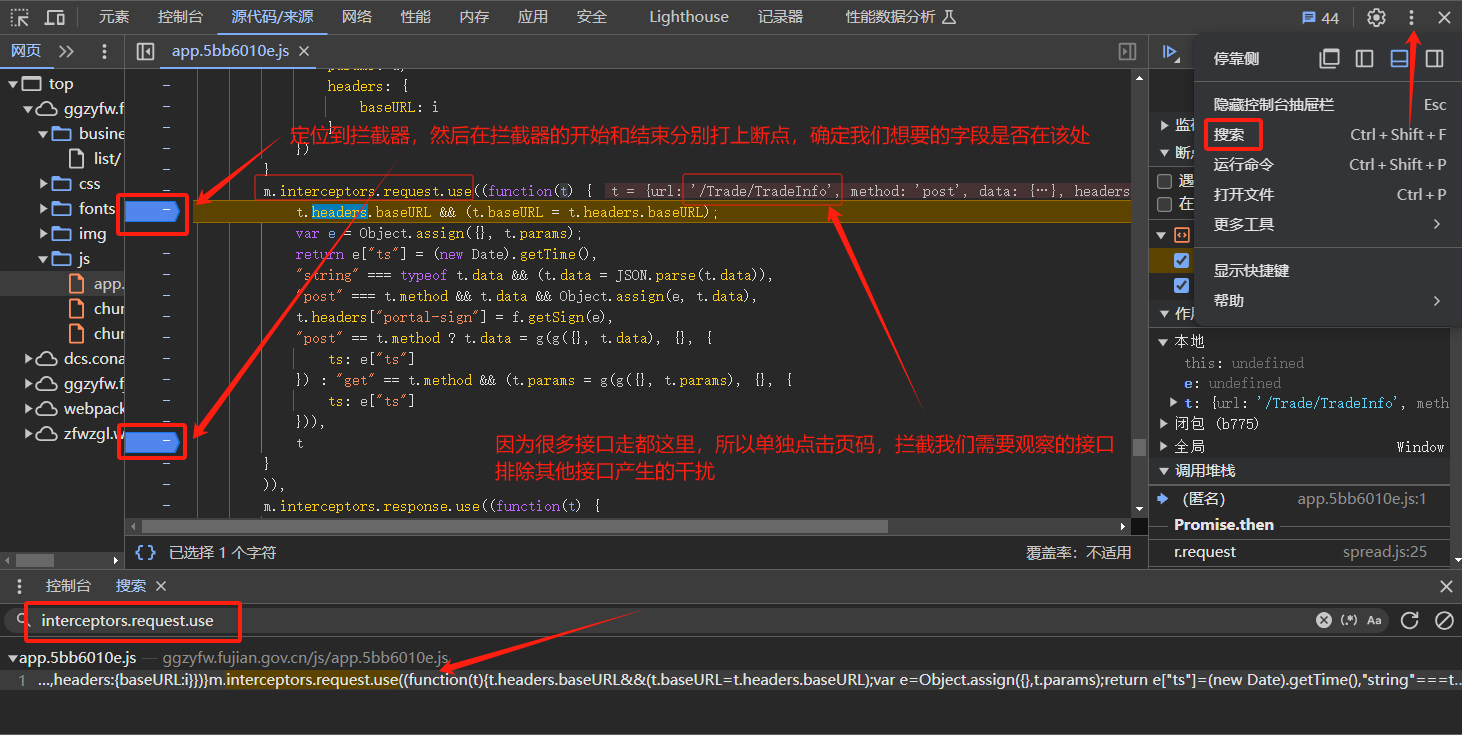The height and width of the screenshot is (735, 1462).
Task: Open the 44 console messages badge
Action: (x=1320, y=17)
